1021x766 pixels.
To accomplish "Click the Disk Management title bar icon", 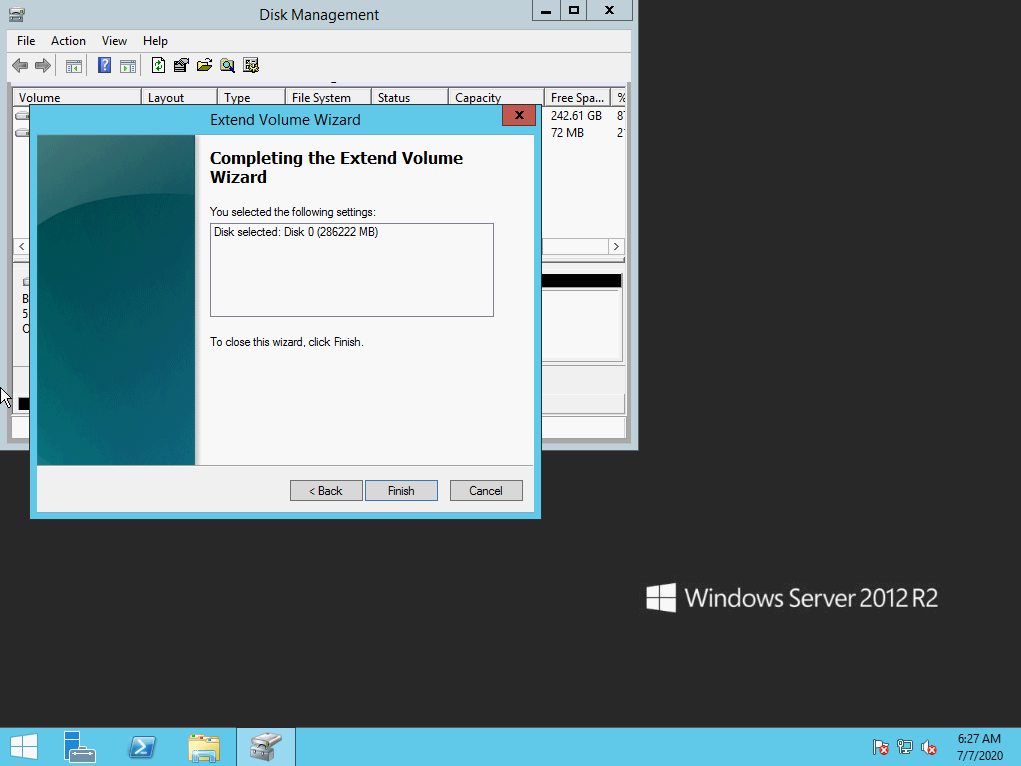I will pos(17,14).
